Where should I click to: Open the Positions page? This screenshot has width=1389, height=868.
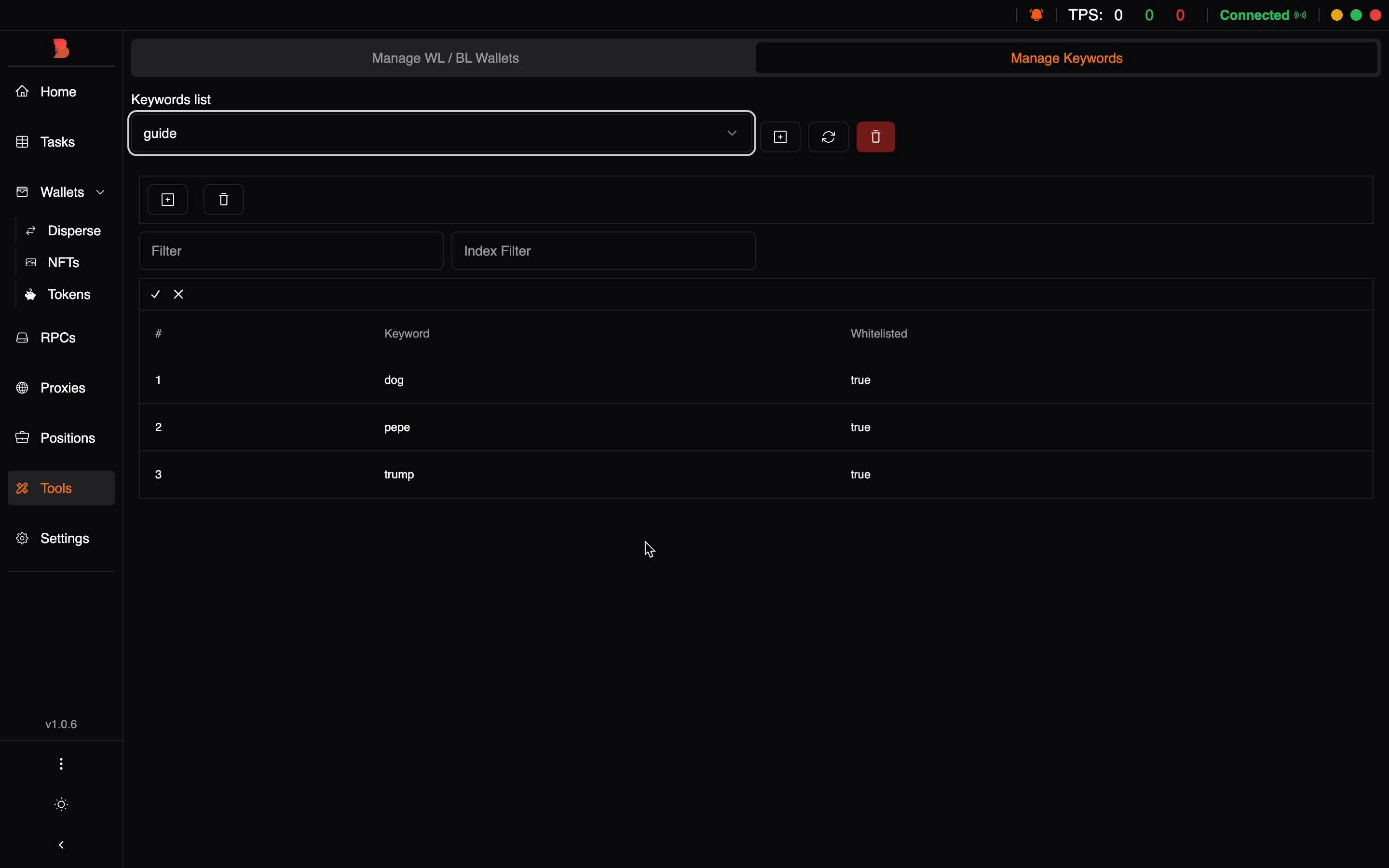pyautogui.click(x=67, y=438)
